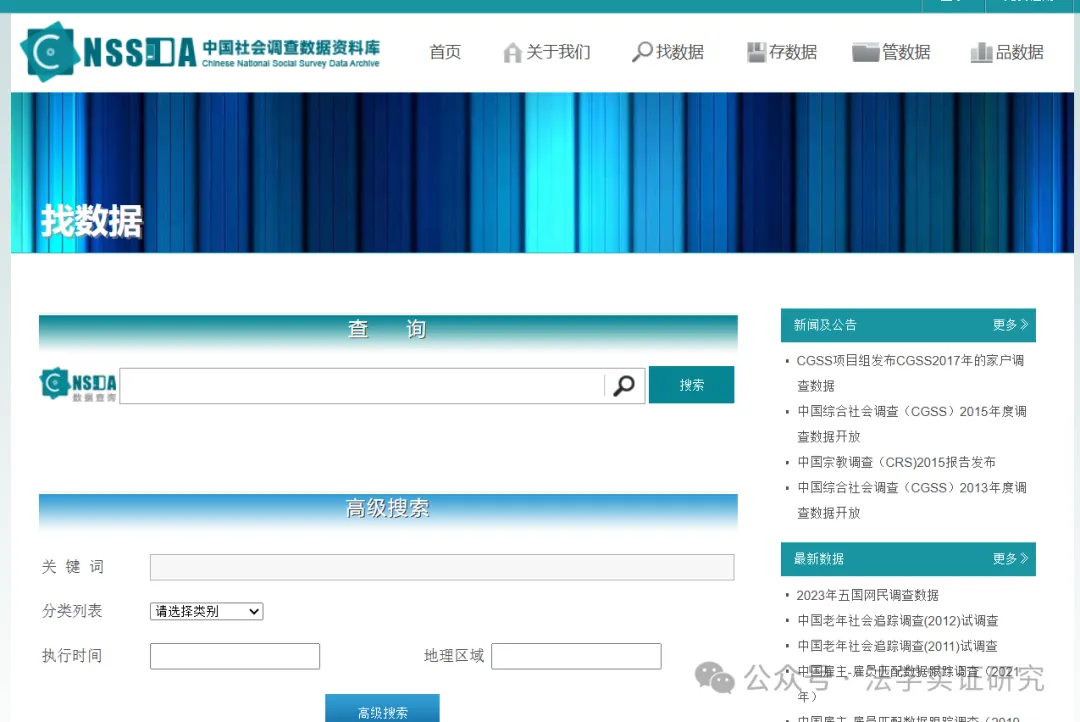Open the 存数据 menu item
Viewport: 1080px width, 722px height.
pyautogui.click(x=793, y=52)
